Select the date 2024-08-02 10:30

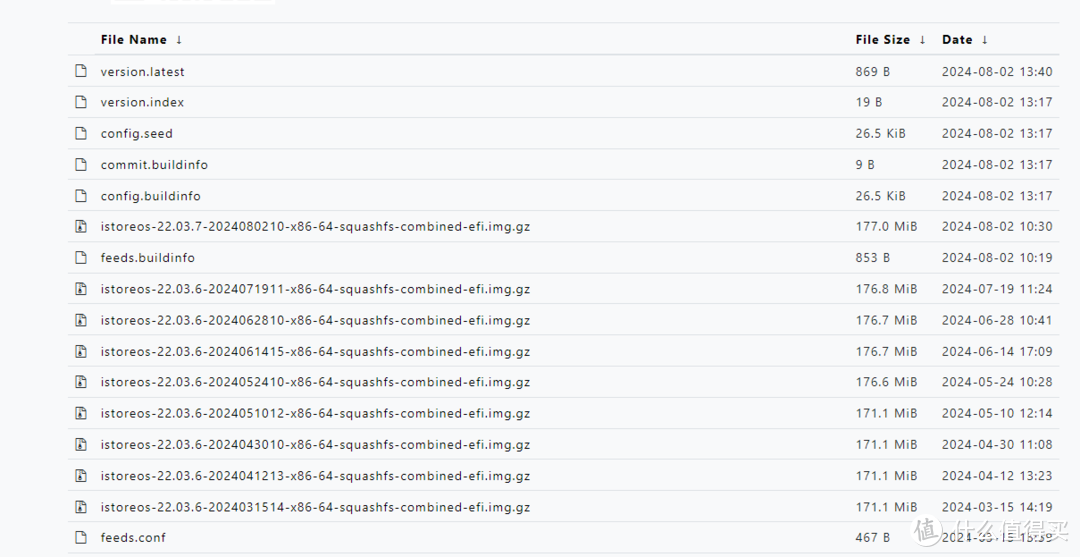click(997, 227)
